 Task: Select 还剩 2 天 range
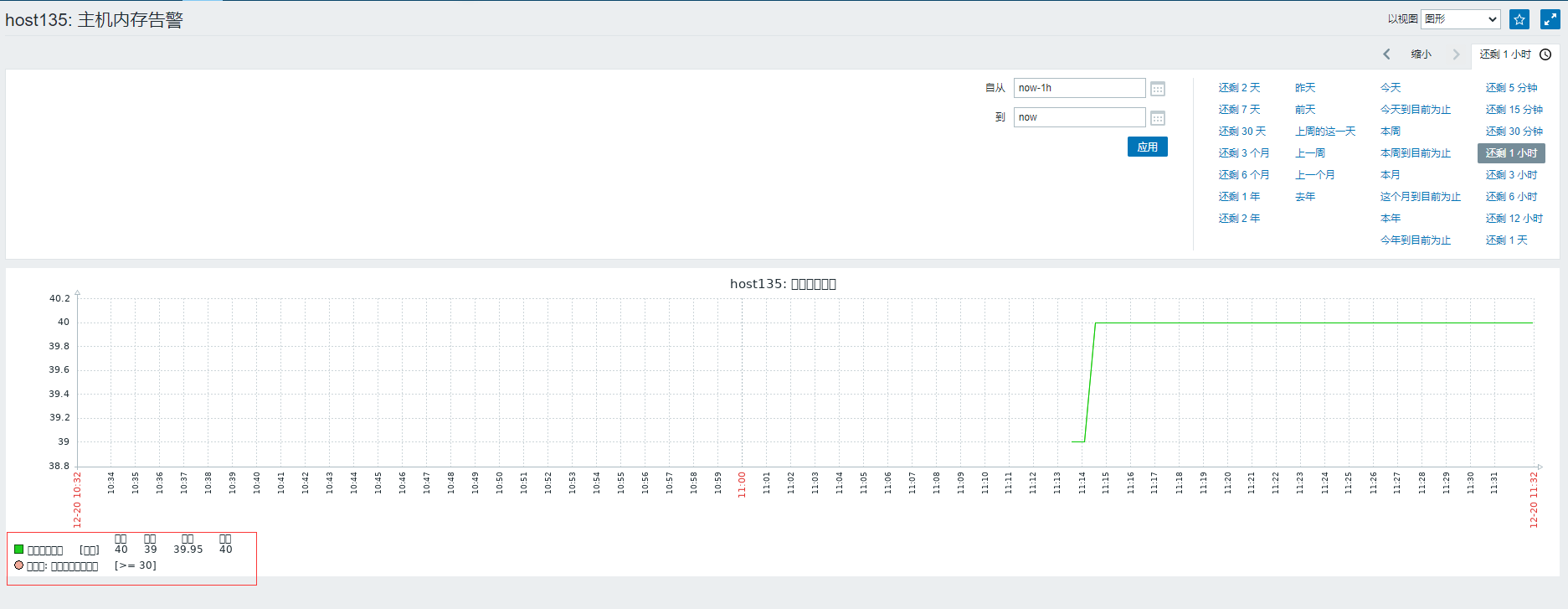[1239, 88]
